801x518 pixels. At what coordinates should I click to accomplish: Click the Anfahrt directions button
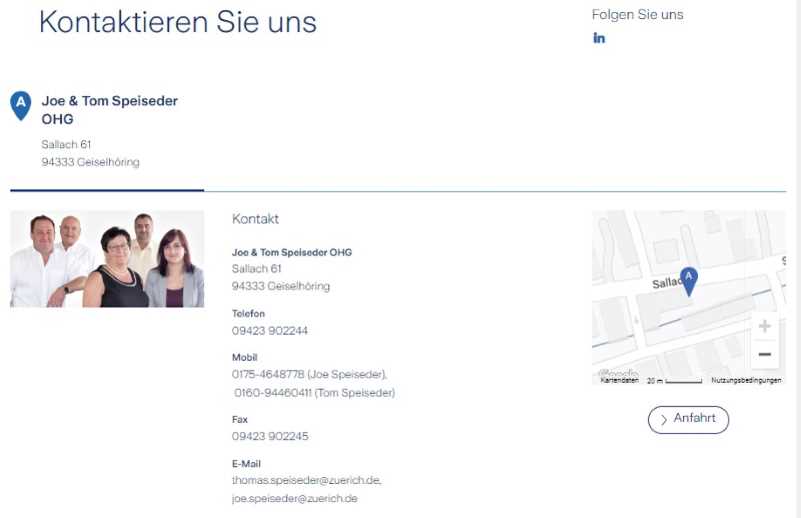[x=688, y=419]
